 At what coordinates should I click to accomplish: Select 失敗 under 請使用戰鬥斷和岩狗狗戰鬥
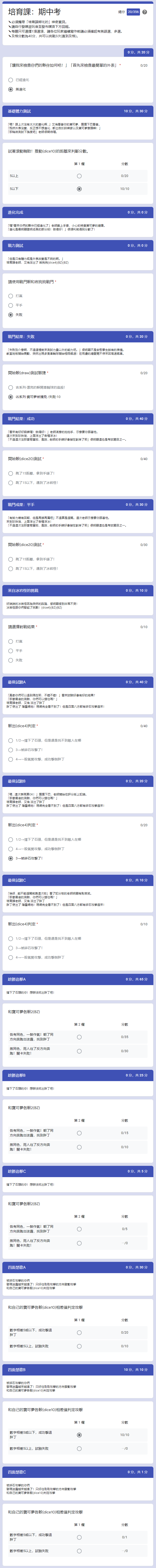(10, 315)
